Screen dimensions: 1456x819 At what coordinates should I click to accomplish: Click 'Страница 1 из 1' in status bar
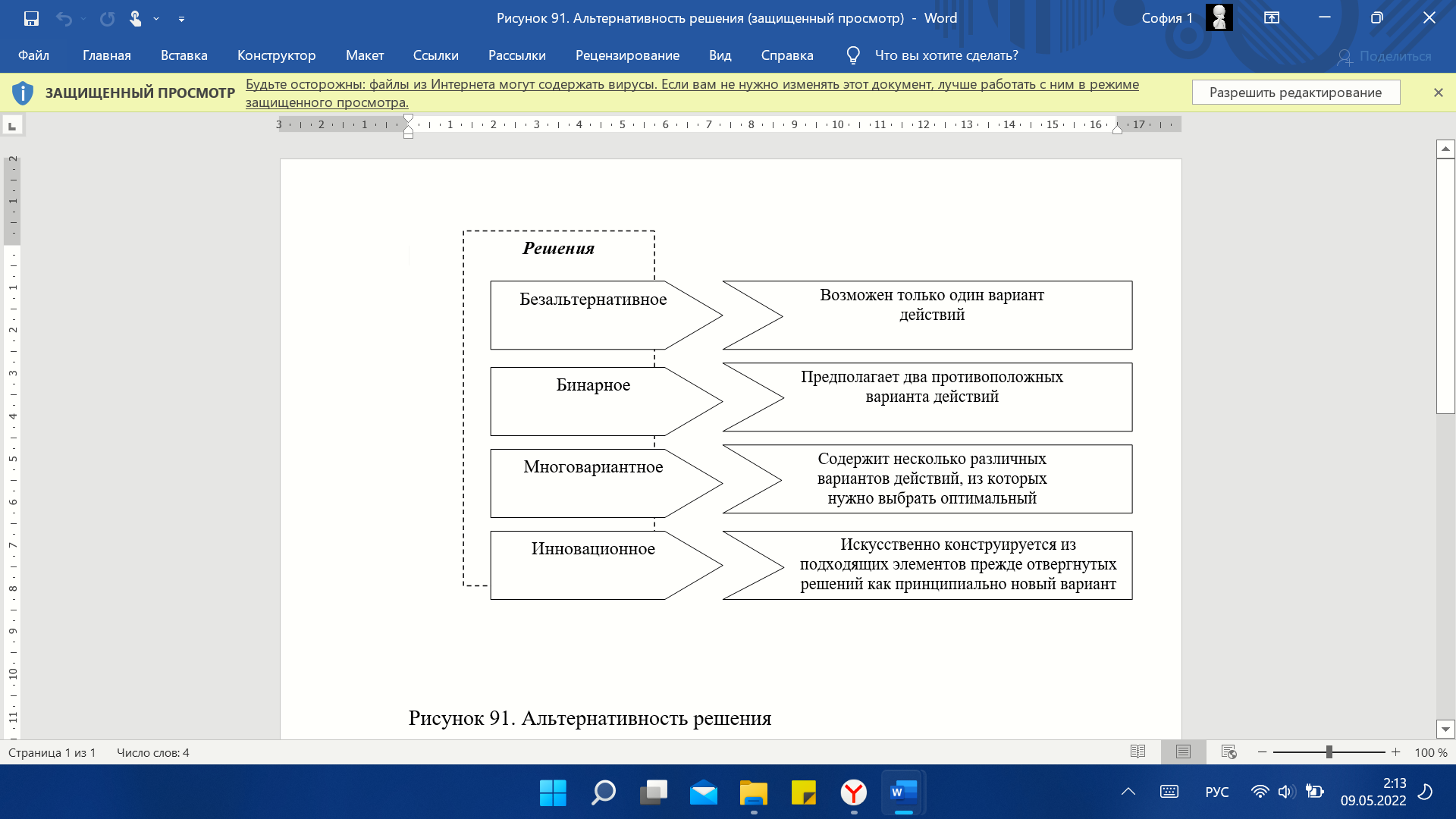pyautogui.click(x=52, y=752)
